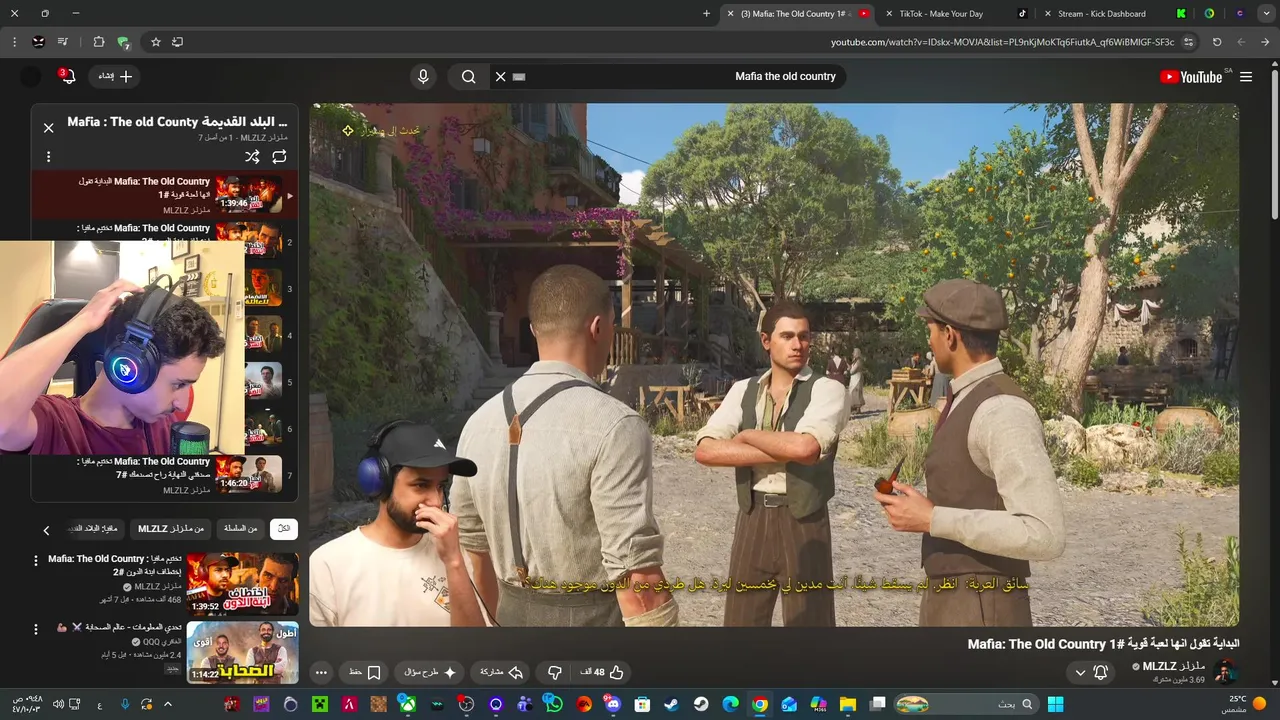Open Windows Start menu

pos(1055,704)
